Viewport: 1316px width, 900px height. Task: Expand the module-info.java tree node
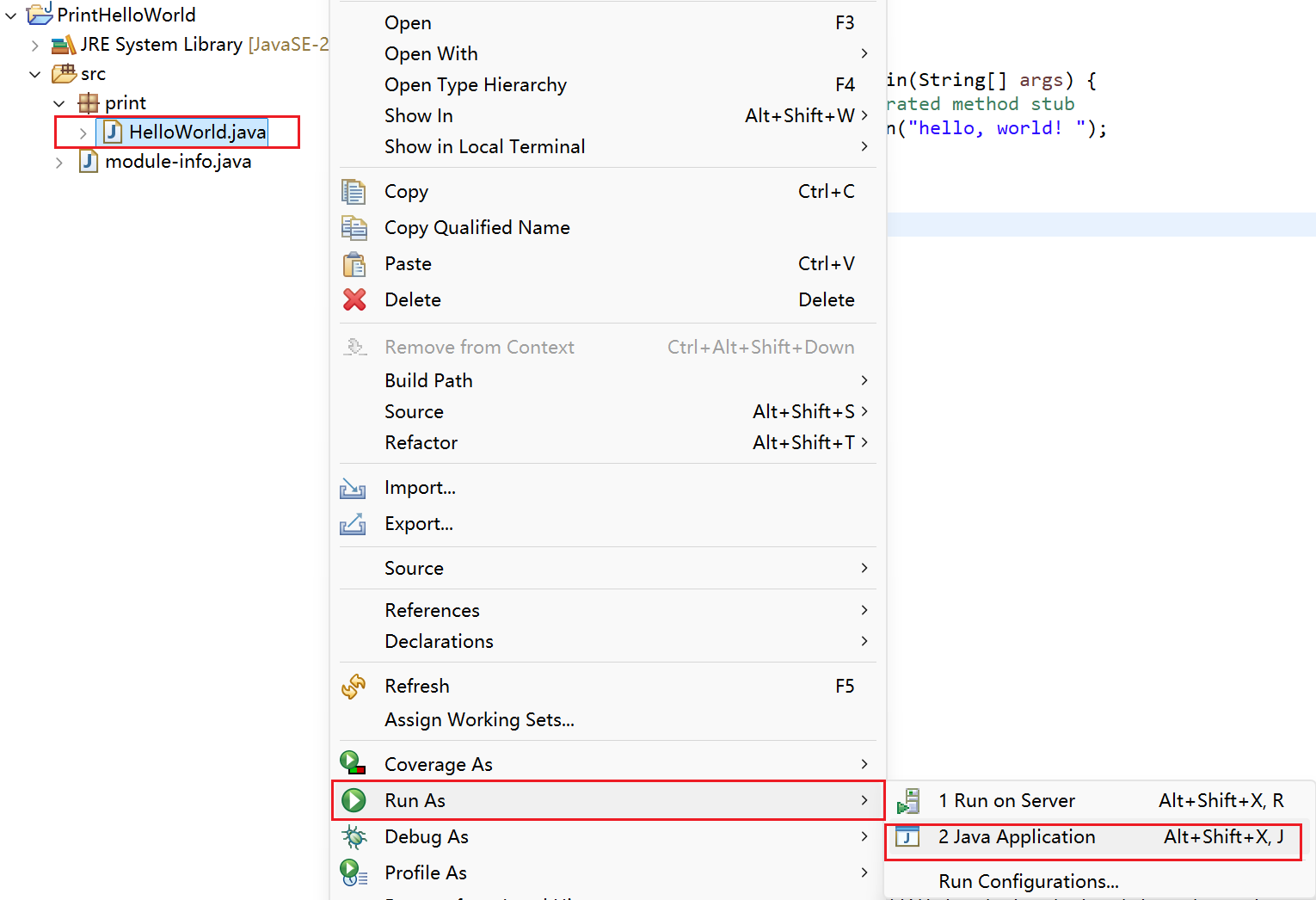point(58,161)
